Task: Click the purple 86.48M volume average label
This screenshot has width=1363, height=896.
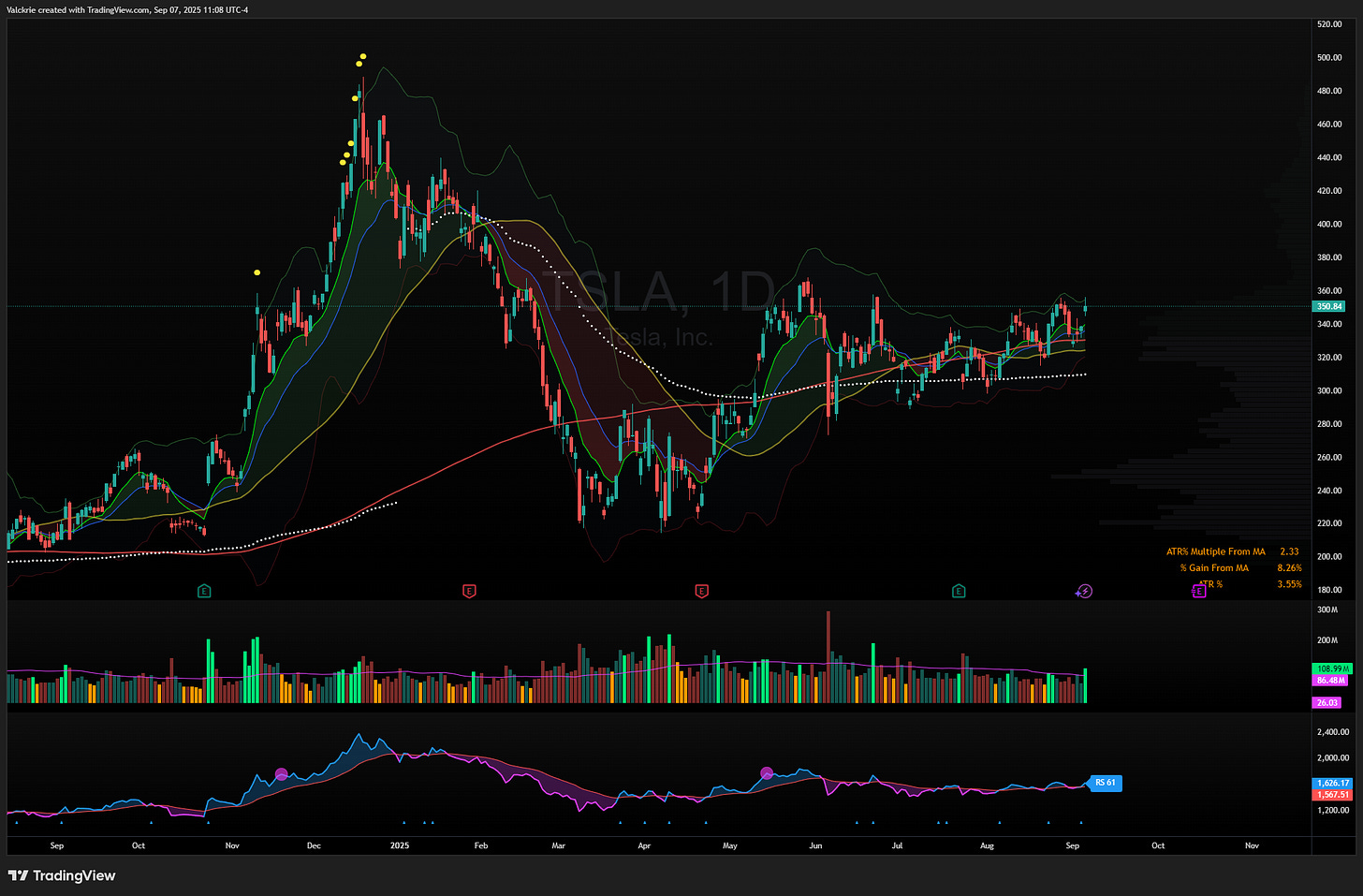Action: (x=1330, y=681)
